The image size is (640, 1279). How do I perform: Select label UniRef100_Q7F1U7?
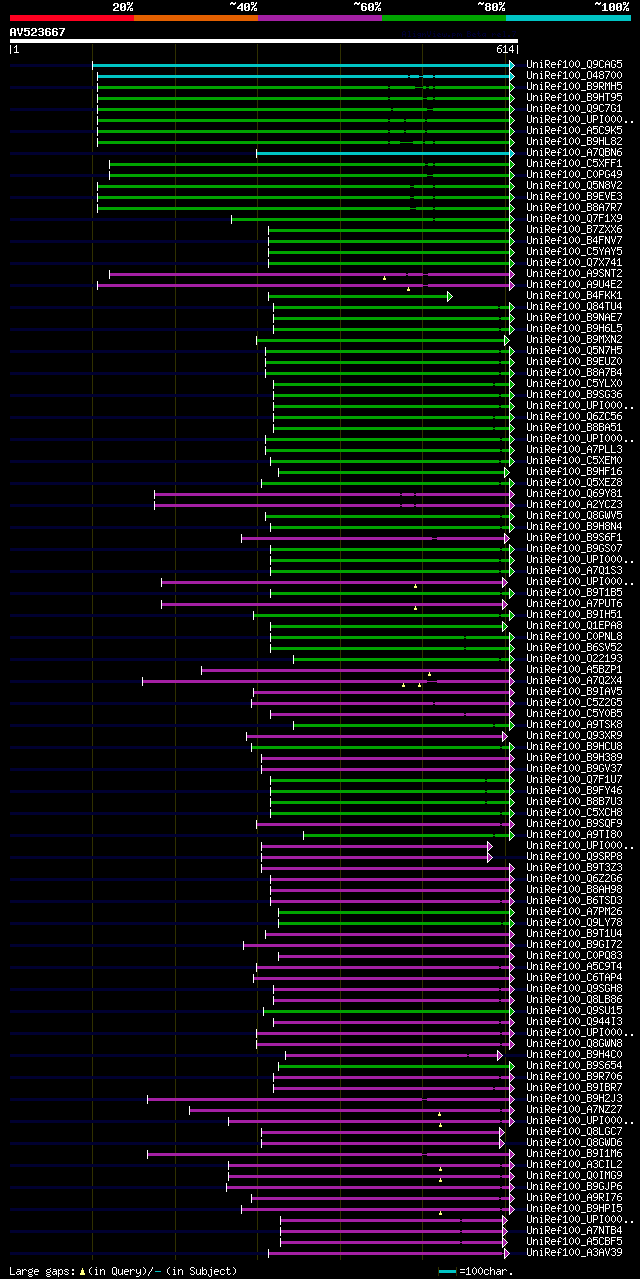tap(573, 779)
